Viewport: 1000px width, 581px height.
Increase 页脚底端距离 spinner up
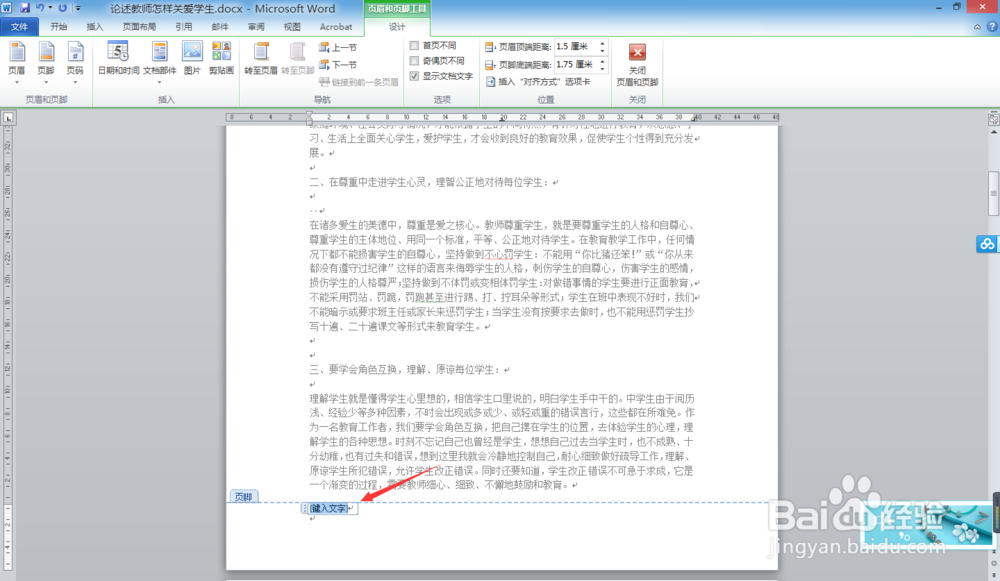click(603, 61)
